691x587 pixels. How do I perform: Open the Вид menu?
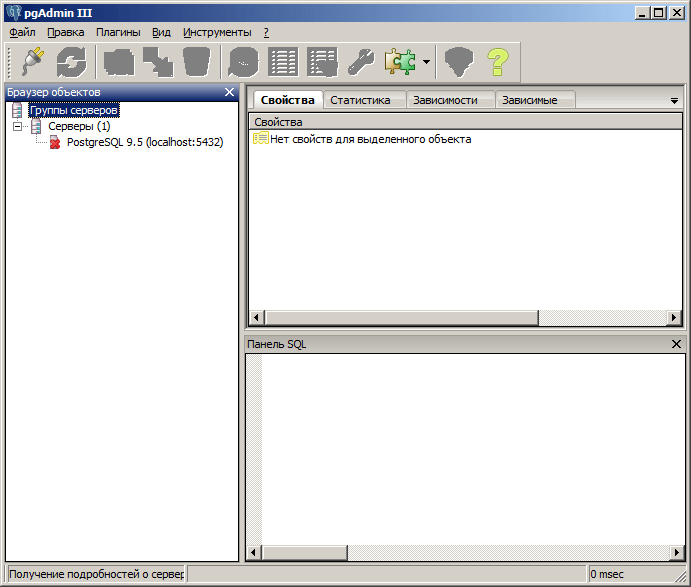tap(161, 32)
